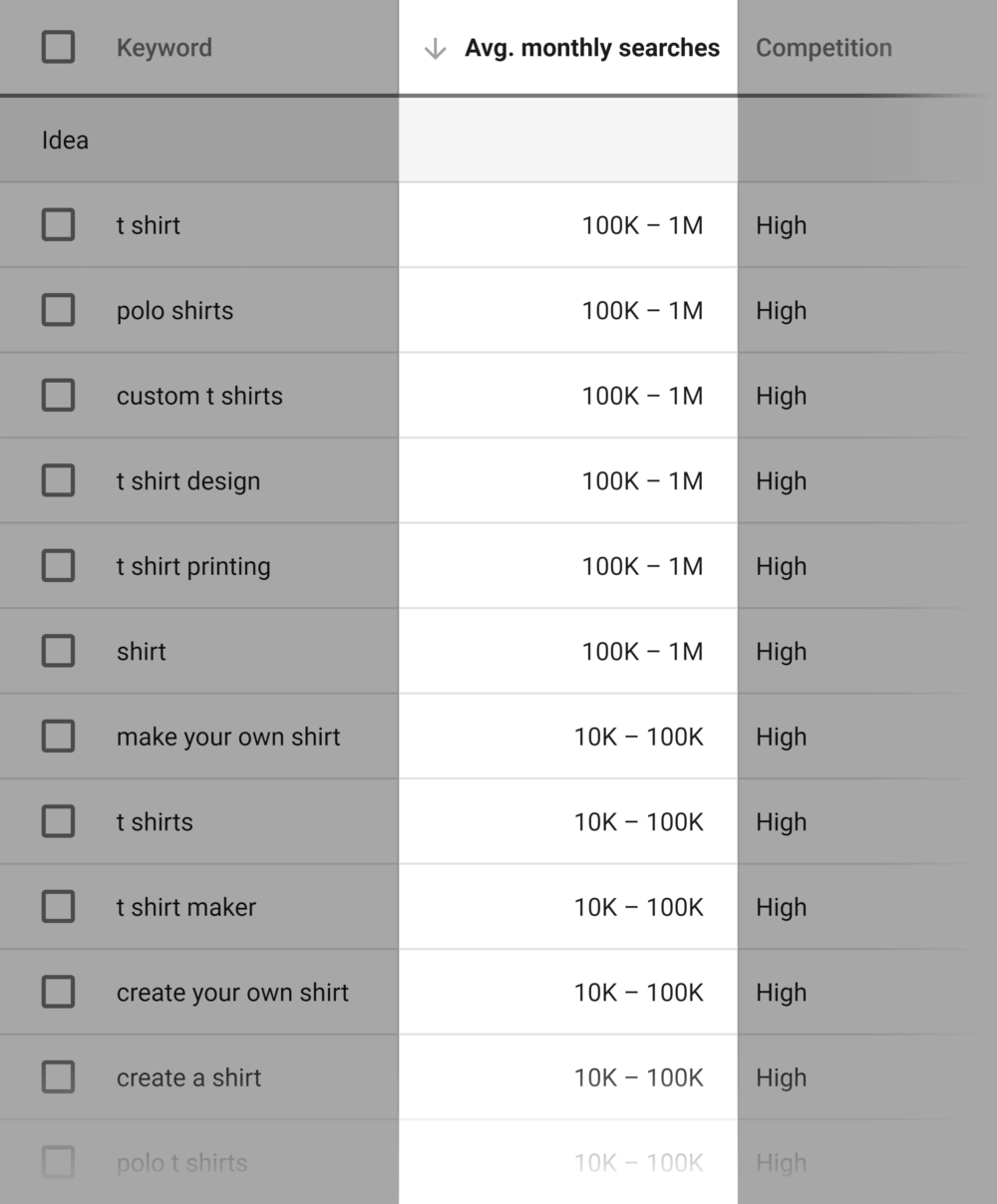Click make your own shirt keyword text
The height and width of the screenshot is (1204, 997).
pos(228,737)
